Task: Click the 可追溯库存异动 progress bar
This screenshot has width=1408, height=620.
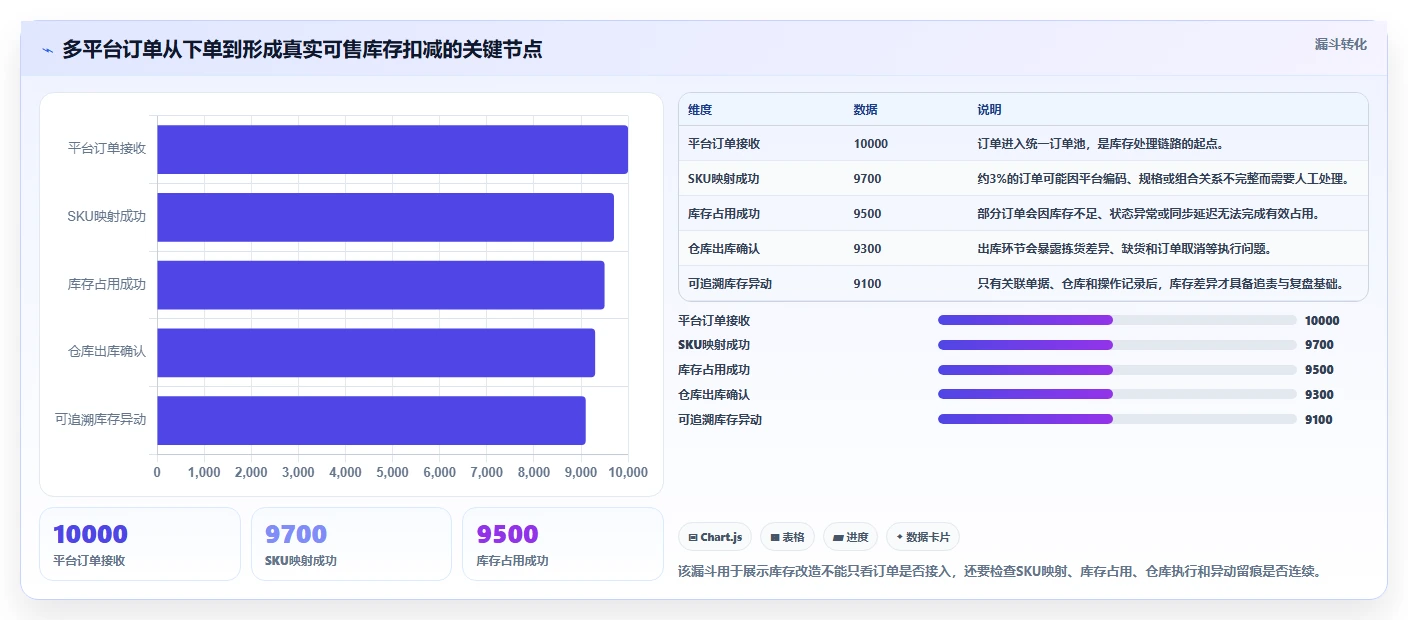Action: tap(1117, 420)
